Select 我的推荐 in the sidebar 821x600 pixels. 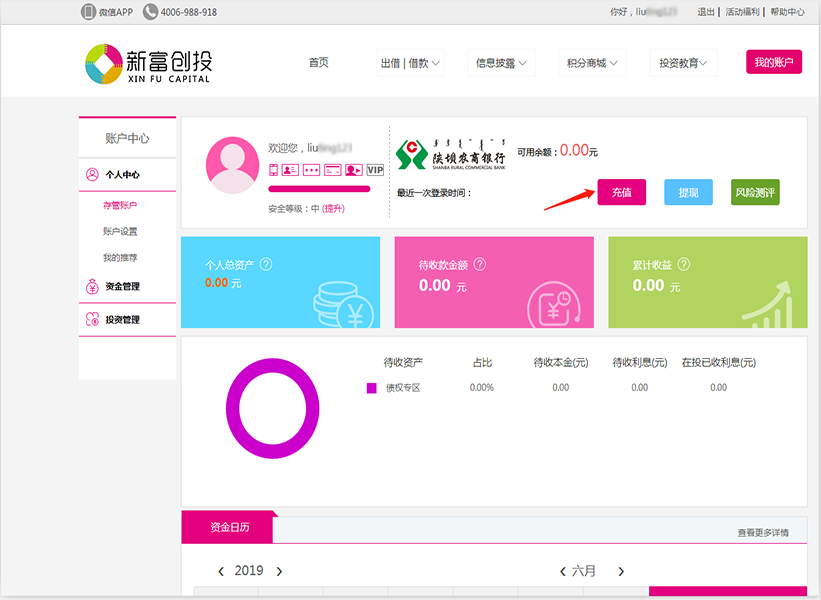click(x=120, y=258)
